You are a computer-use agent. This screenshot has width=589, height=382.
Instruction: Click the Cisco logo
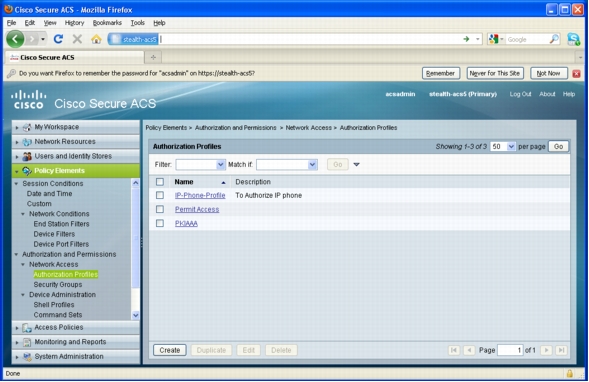[x=29, y=100]
